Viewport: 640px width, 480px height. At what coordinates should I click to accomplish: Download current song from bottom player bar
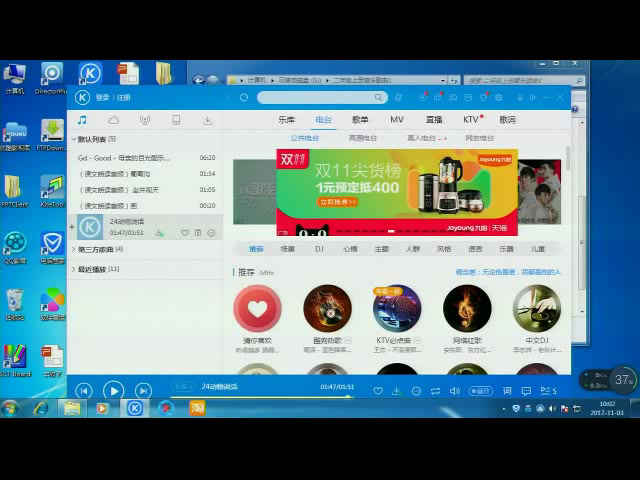(x=396, y=391)
